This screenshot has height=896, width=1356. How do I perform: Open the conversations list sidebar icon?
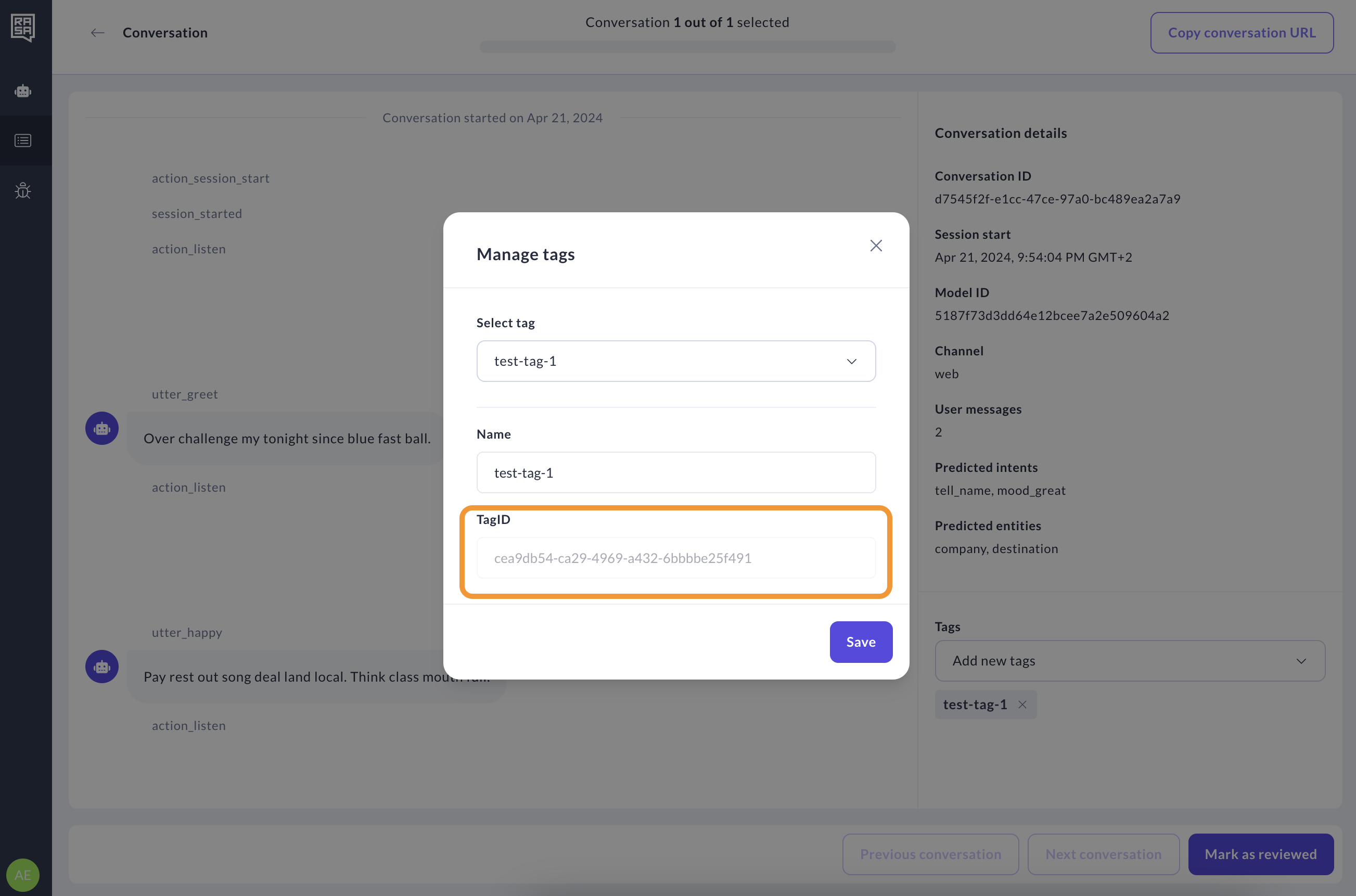click(x=23, y=140)
